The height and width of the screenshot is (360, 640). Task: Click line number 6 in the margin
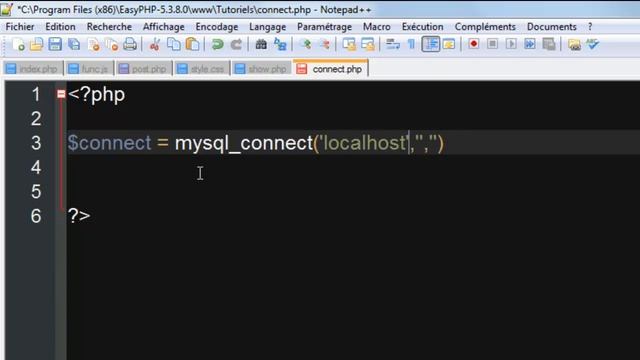pos(36,216)
